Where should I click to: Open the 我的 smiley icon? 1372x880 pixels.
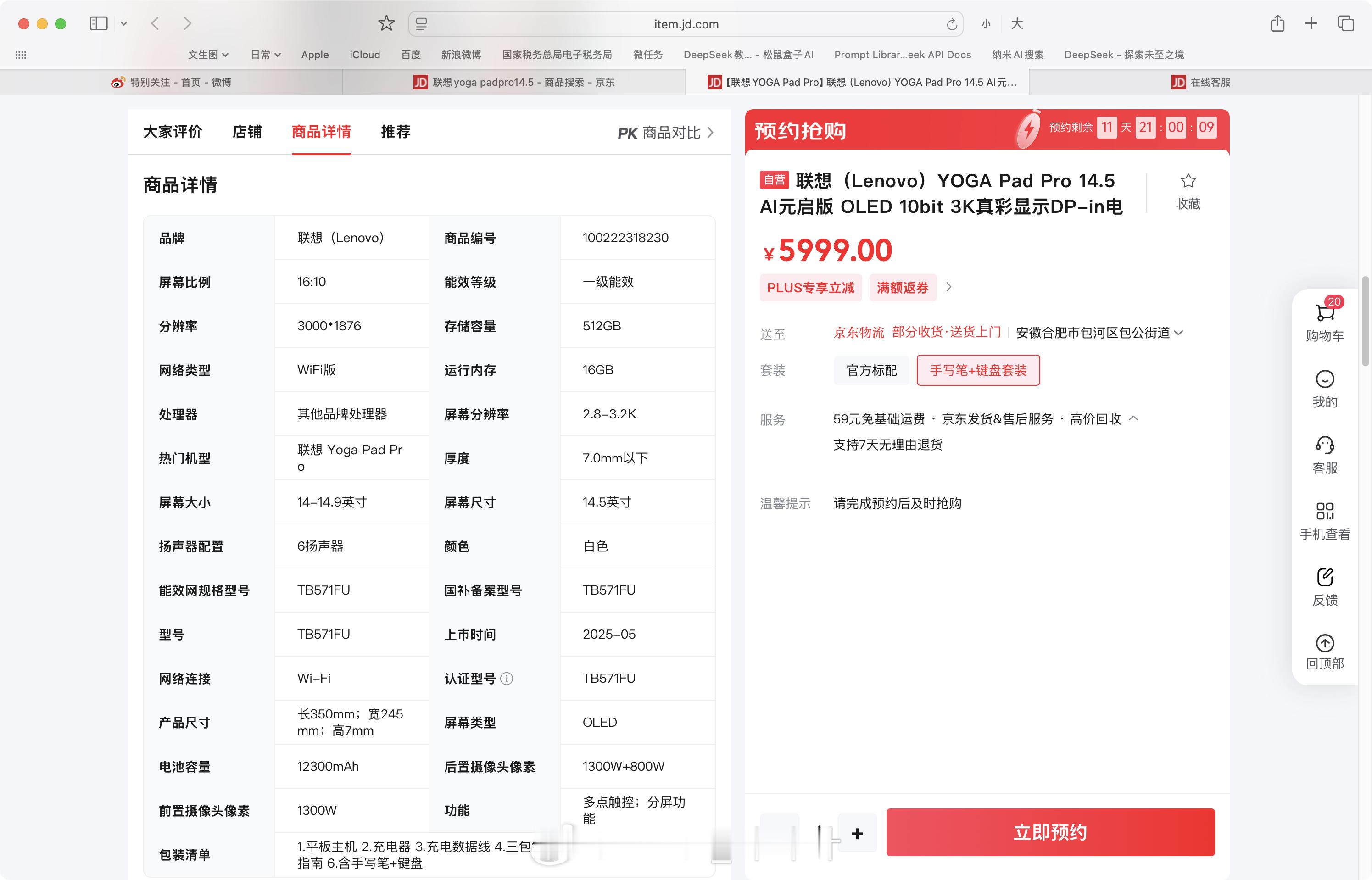tap(1325, 379)
